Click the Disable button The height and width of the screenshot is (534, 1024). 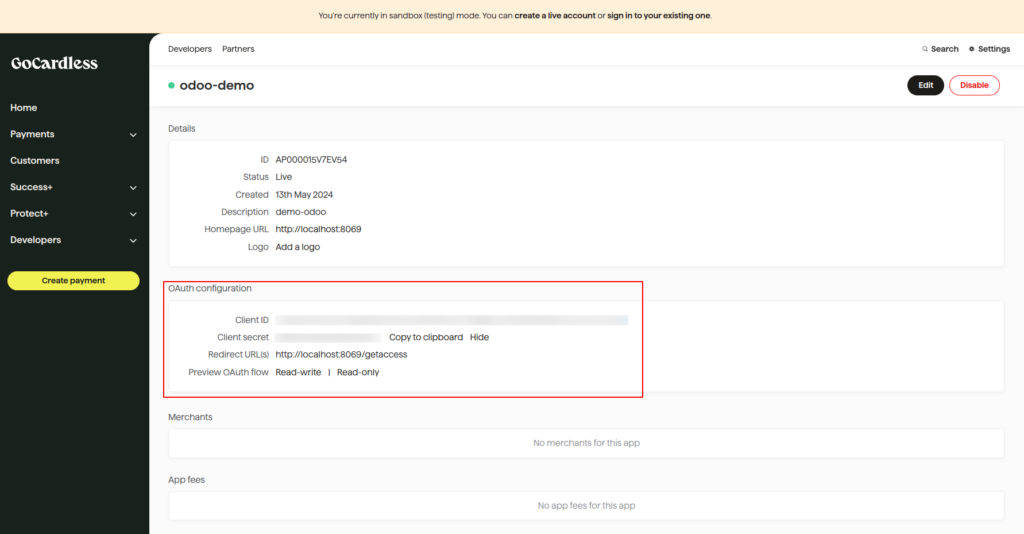(974, 86)
